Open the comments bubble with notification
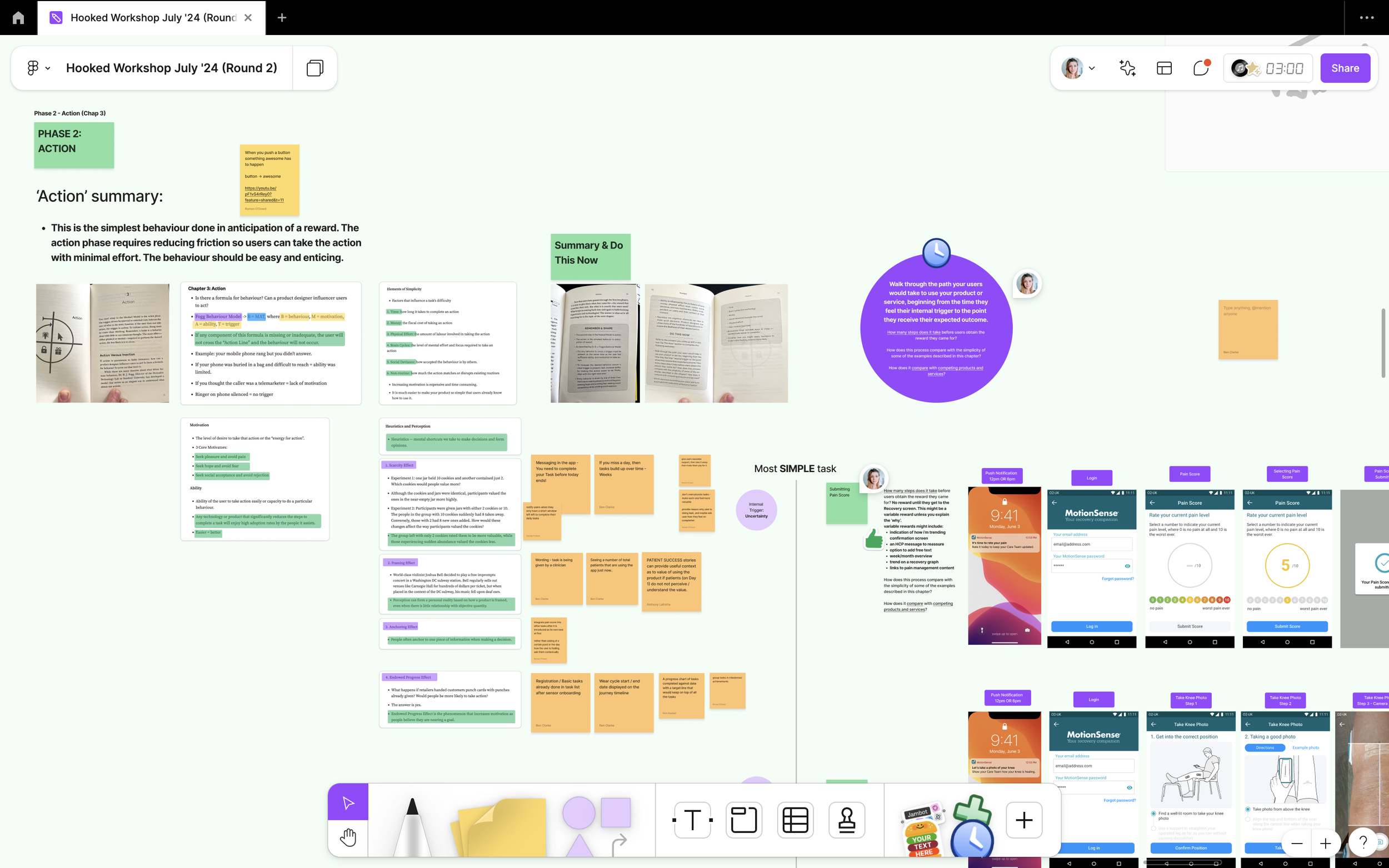Viewport: 1389px width, 868px height. pos(1201,68)
